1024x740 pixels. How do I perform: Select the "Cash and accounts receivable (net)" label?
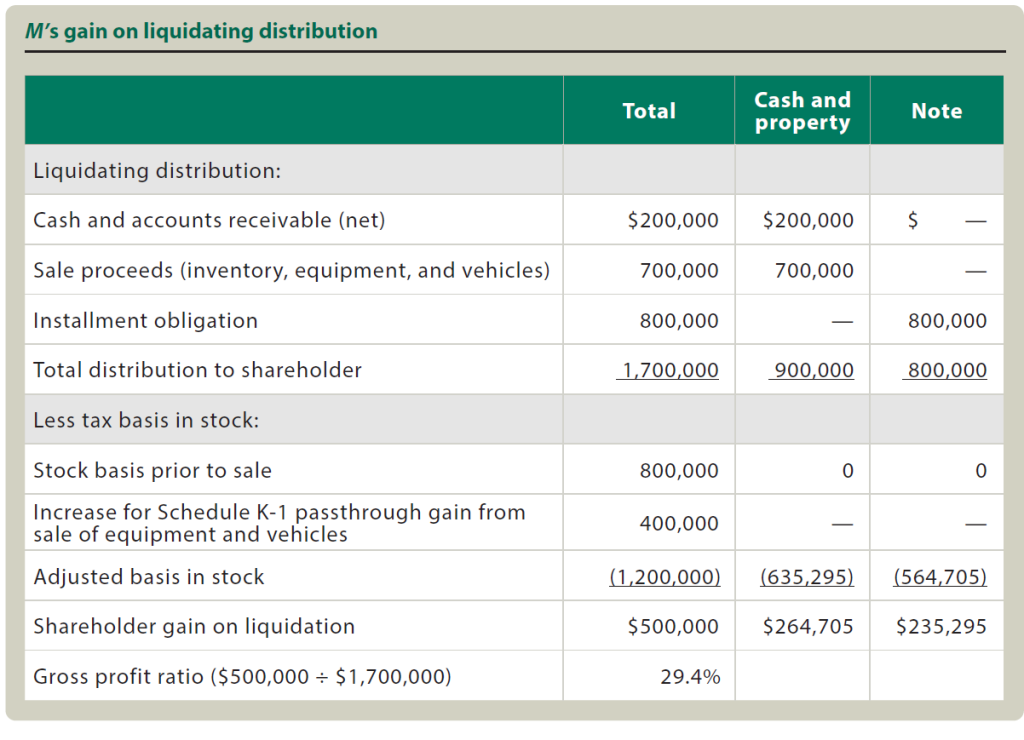click(209, 220)
